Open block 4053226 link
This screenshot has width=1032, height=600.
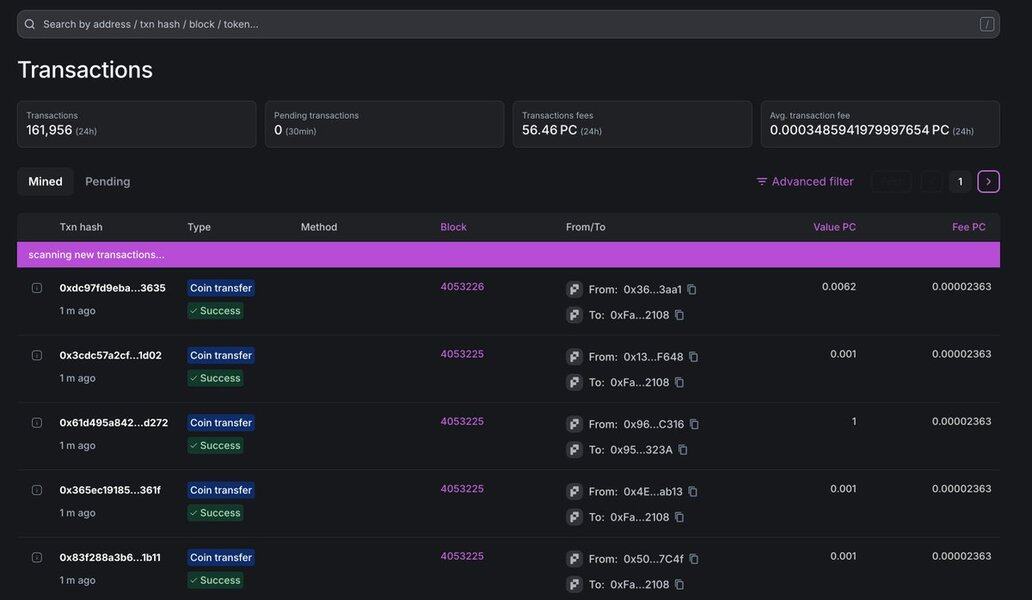[462, 287]
